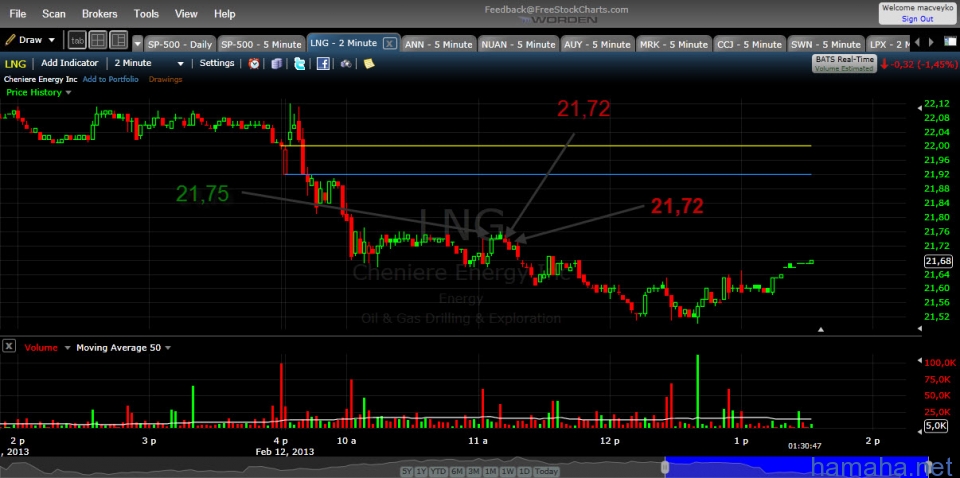Switch to AUY - 5 Minute tab

point(597,44)
